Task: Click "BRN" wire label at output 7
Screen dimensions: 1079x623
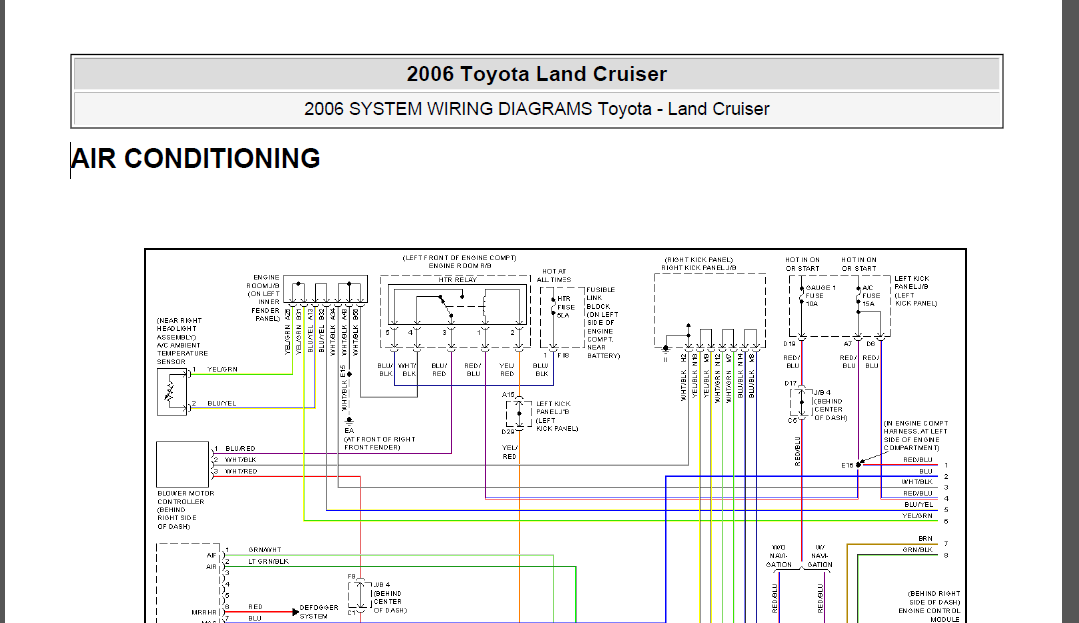Action: point(926,538)
